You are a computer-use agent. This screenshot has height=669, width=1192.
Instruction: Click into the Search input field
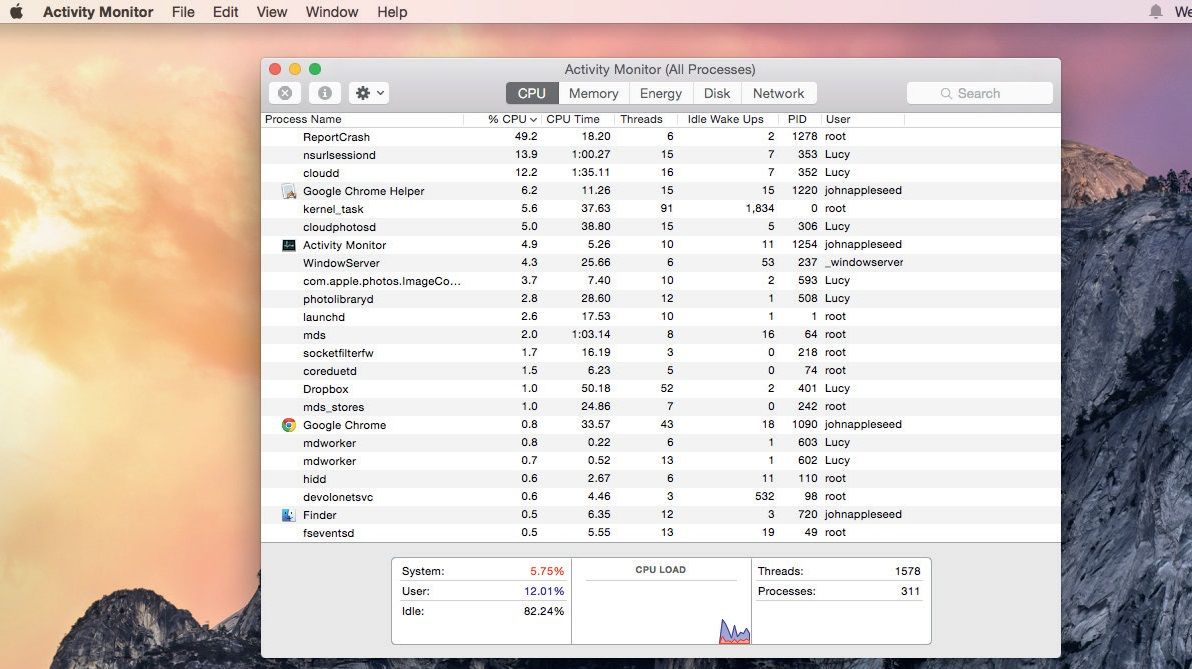coord(990,92)
